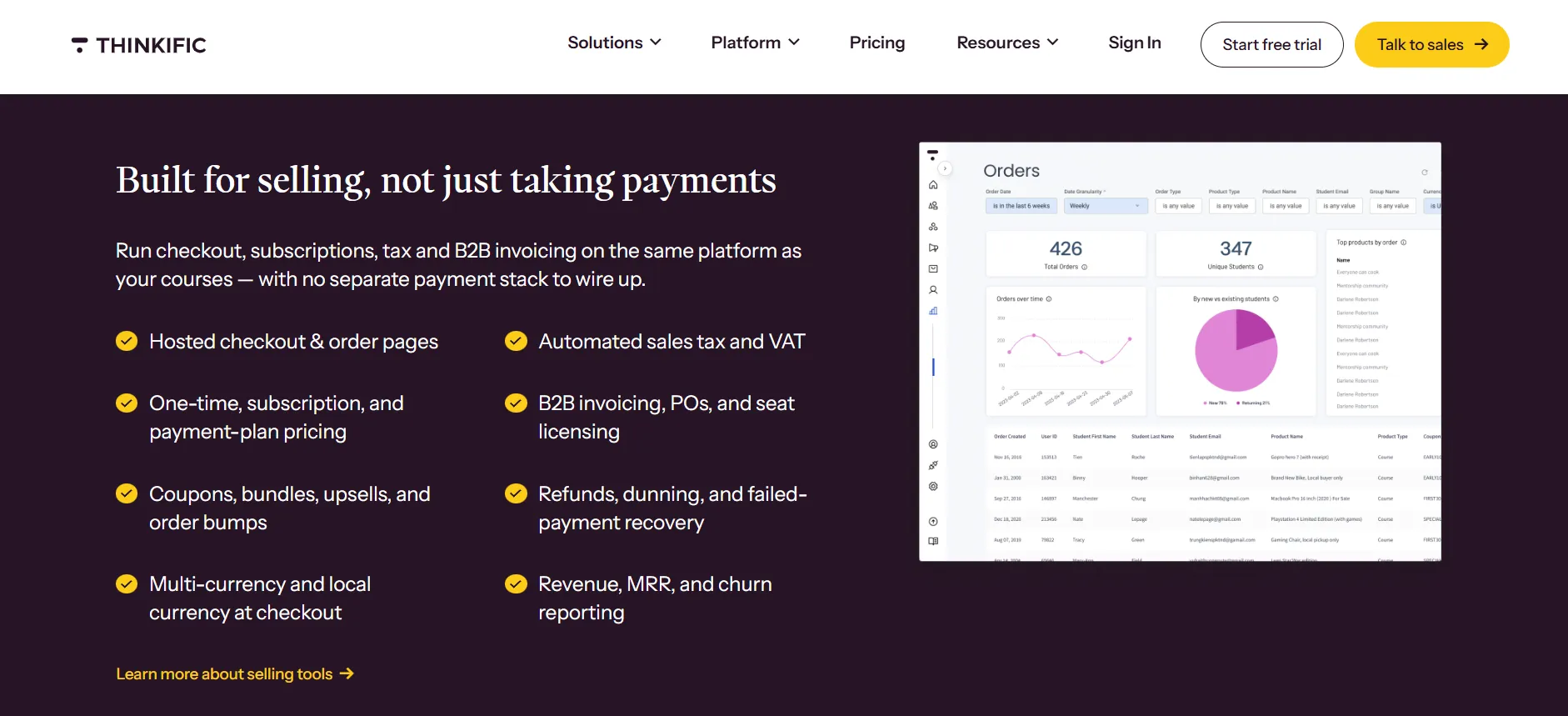Click the "Built for selling" headline

coord(446,181)
